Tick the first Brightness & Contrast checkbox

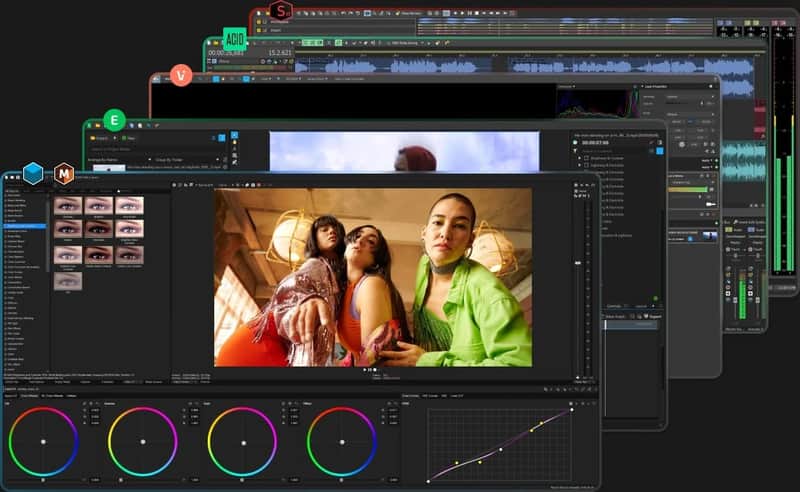tap(586, 158)
